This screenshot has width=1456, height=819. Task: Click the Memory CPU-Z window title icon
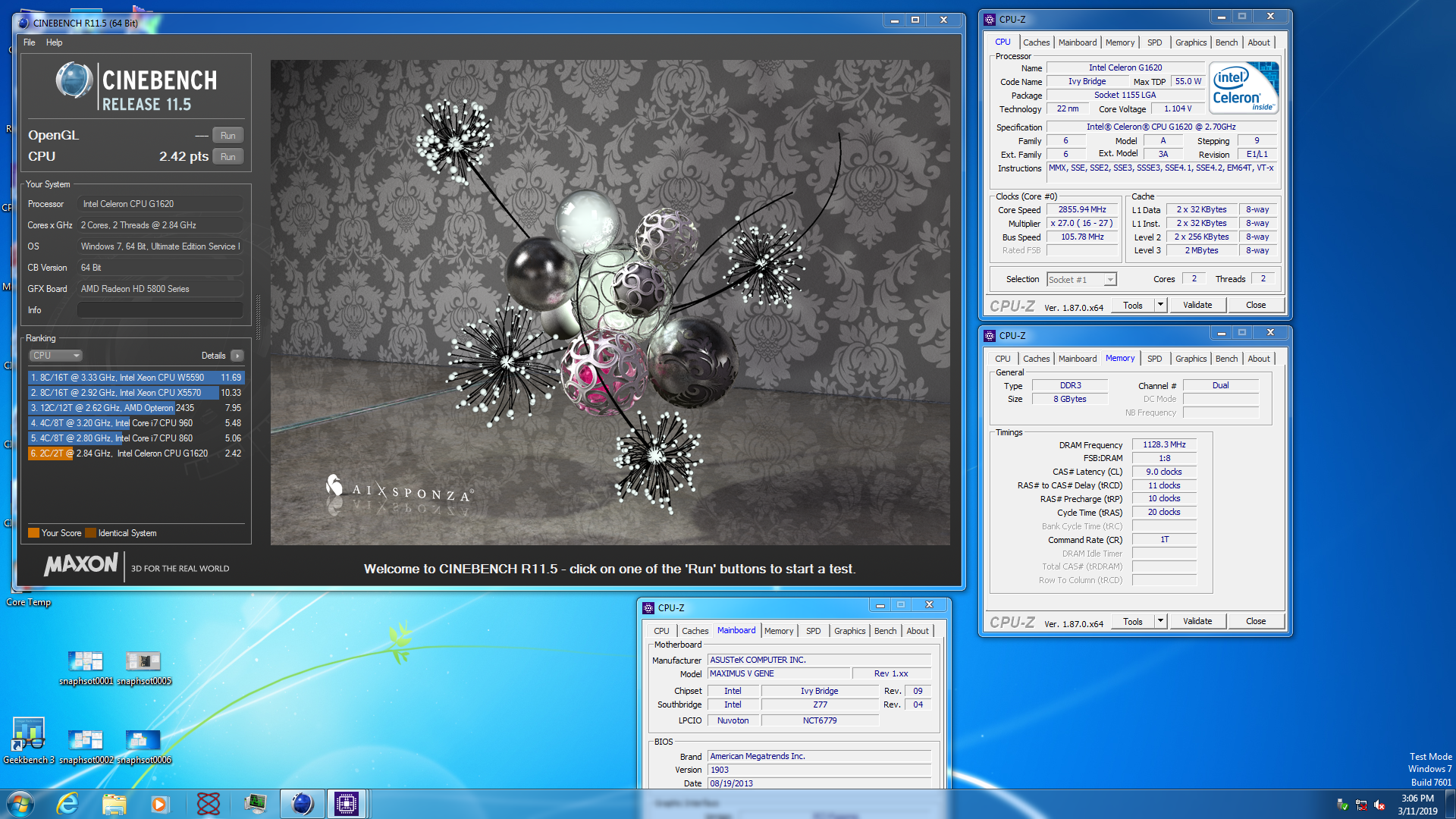coord(990,336)
